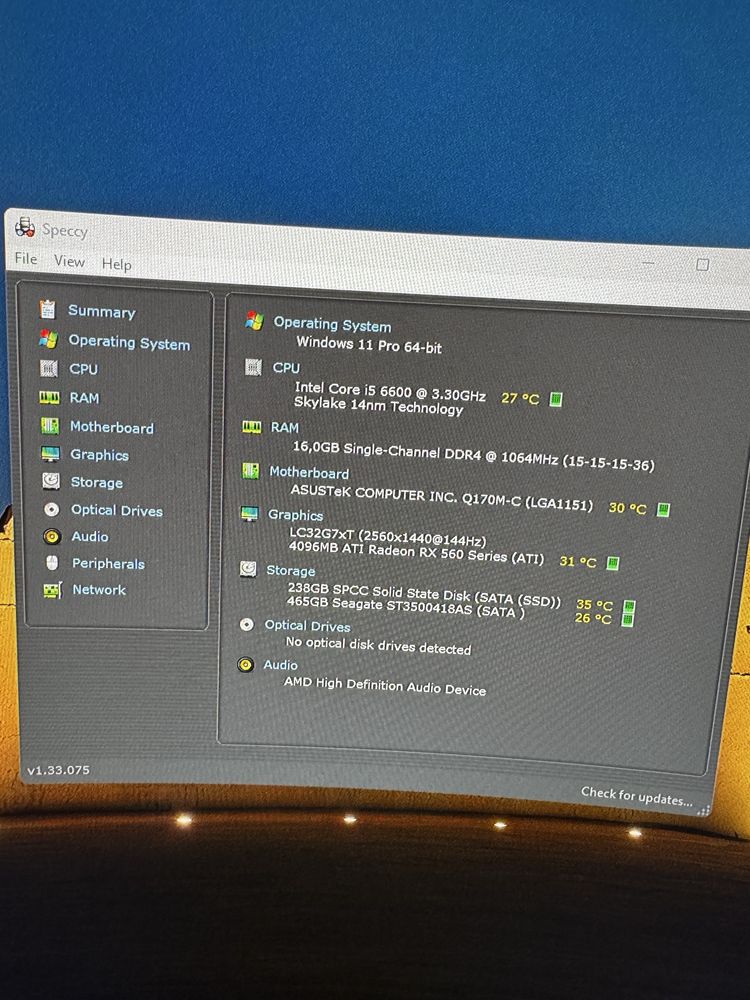750x1000 pixels.
Task: Click the RAM stick icon in sidebar
Action: coord(49,397)
